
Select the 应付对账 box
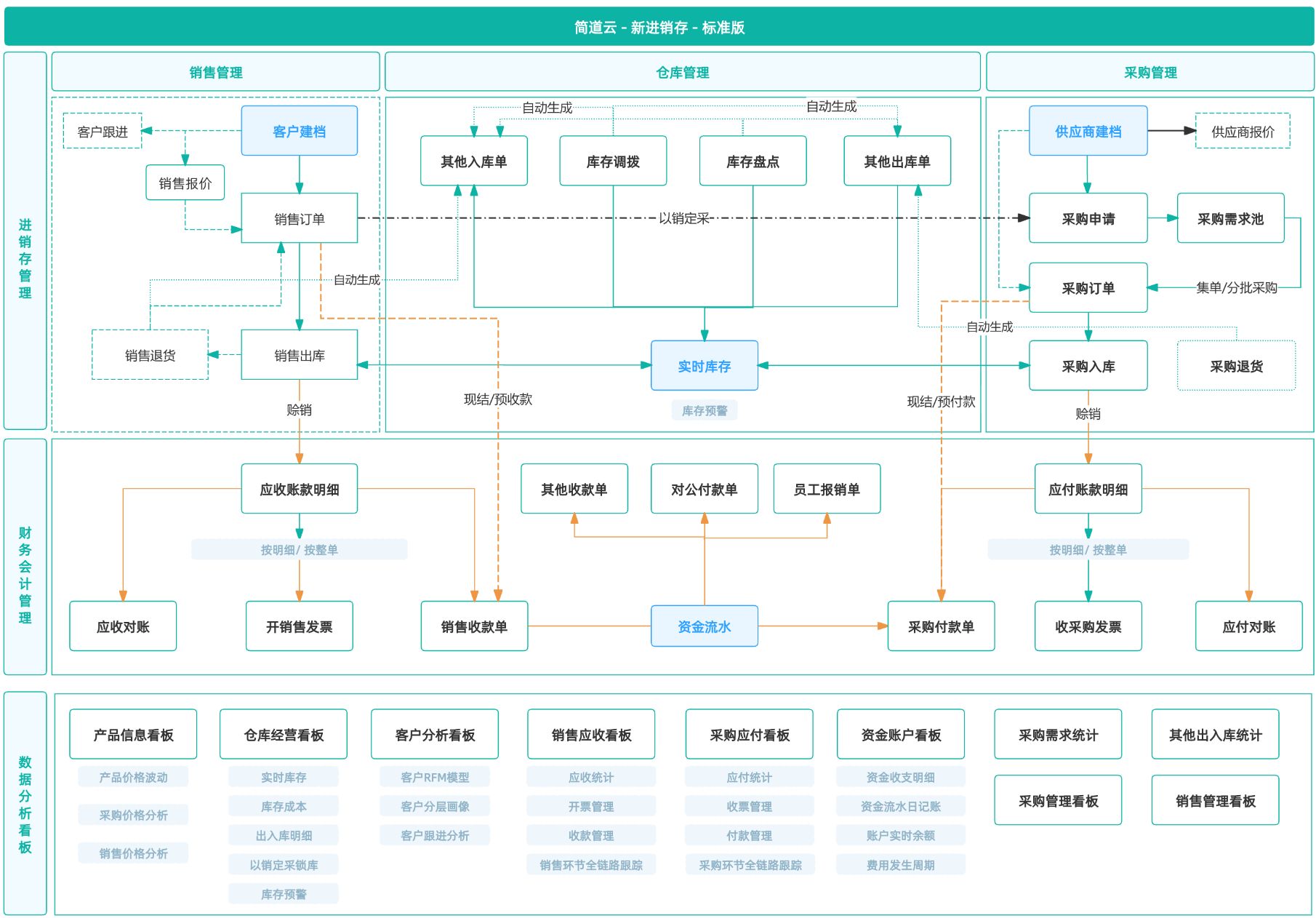pos(1248,626)
